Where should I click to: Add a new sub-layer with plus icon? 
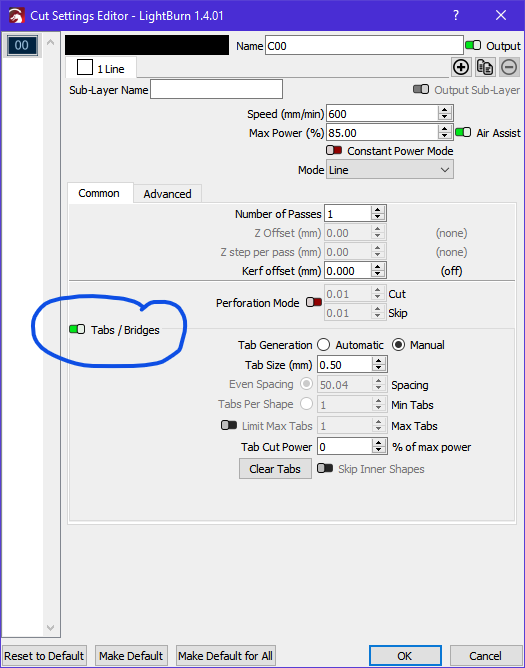tap(461, 67)
